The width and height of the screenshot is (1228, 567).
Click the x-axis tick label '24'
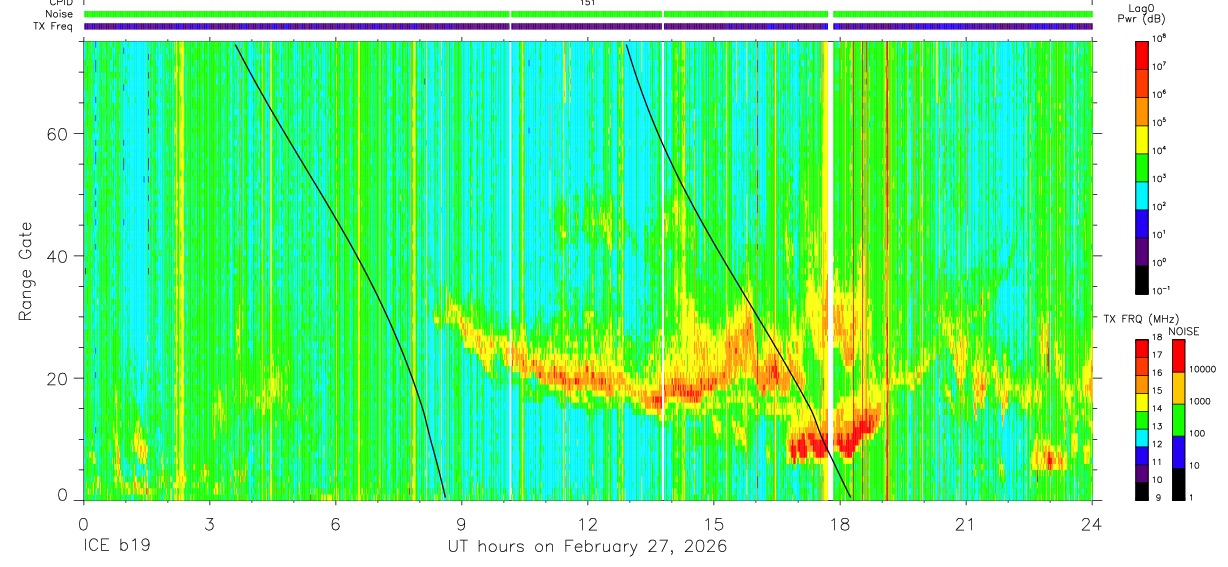pyautogui.click(x=1092, y=524)
